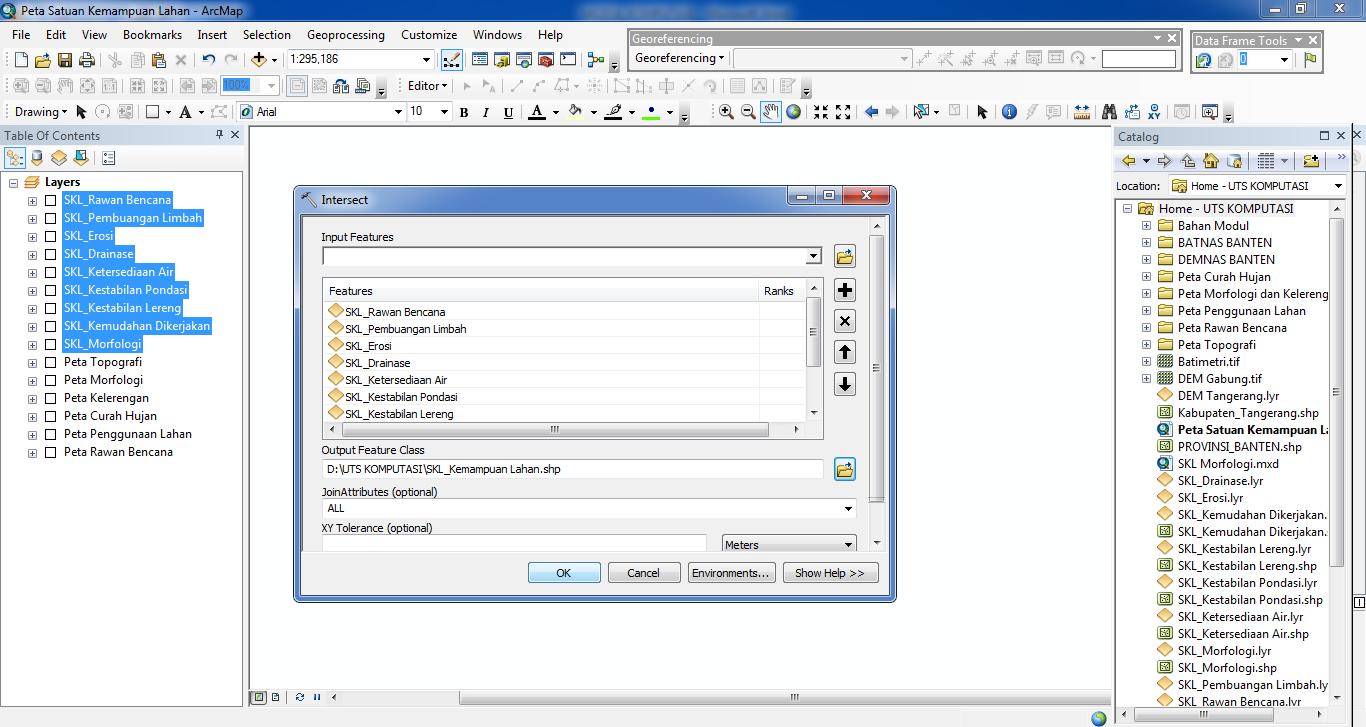Activate the Pan hand tool
Screen dimensions: 1366x727
[x=770, y=112]
